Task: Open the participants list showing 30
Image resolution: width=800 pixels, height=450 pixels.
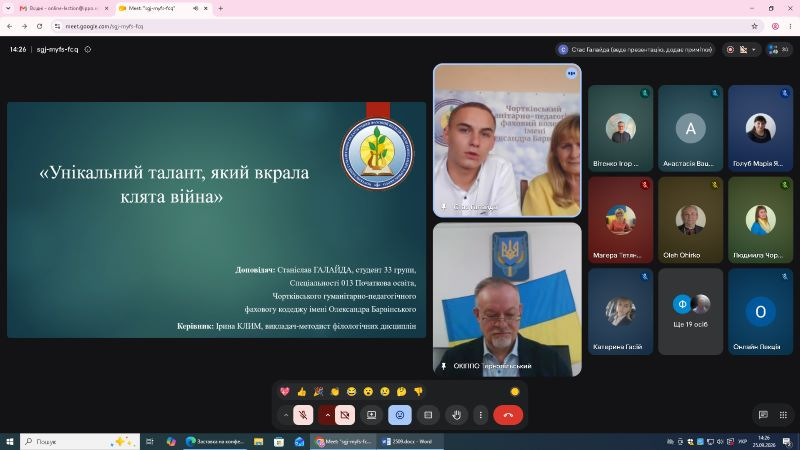Action: click(779, 49)
